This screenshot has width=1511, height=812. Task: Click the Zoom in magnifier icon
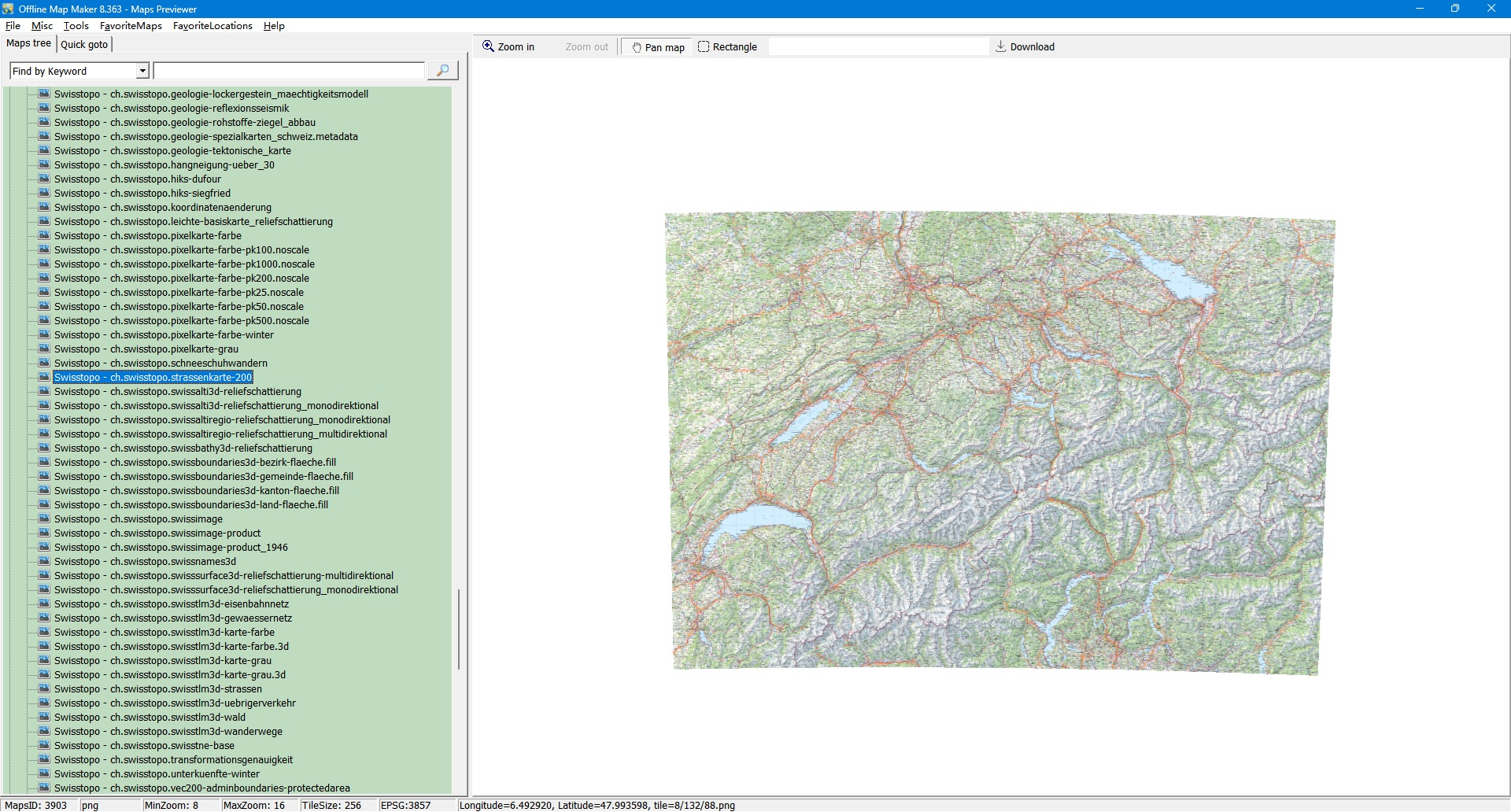tap(489, 46)
